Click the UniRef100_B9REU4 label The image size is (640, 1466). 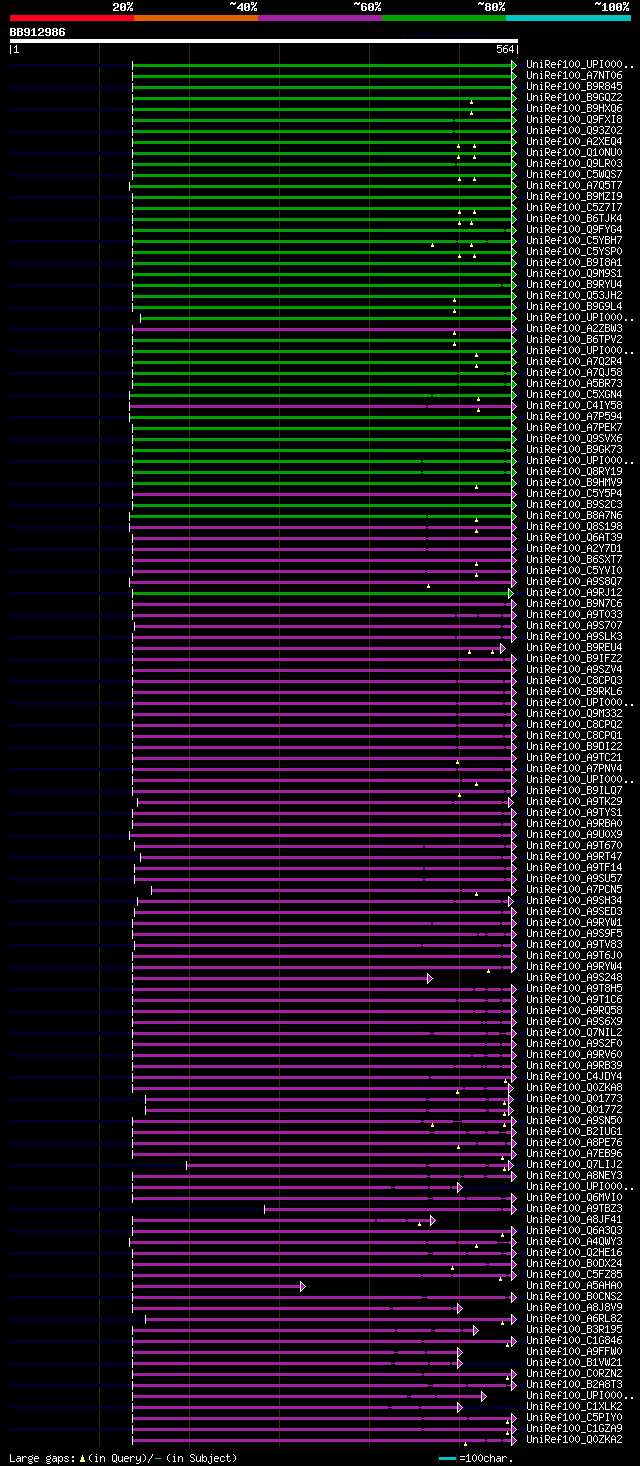click(573, 647)
